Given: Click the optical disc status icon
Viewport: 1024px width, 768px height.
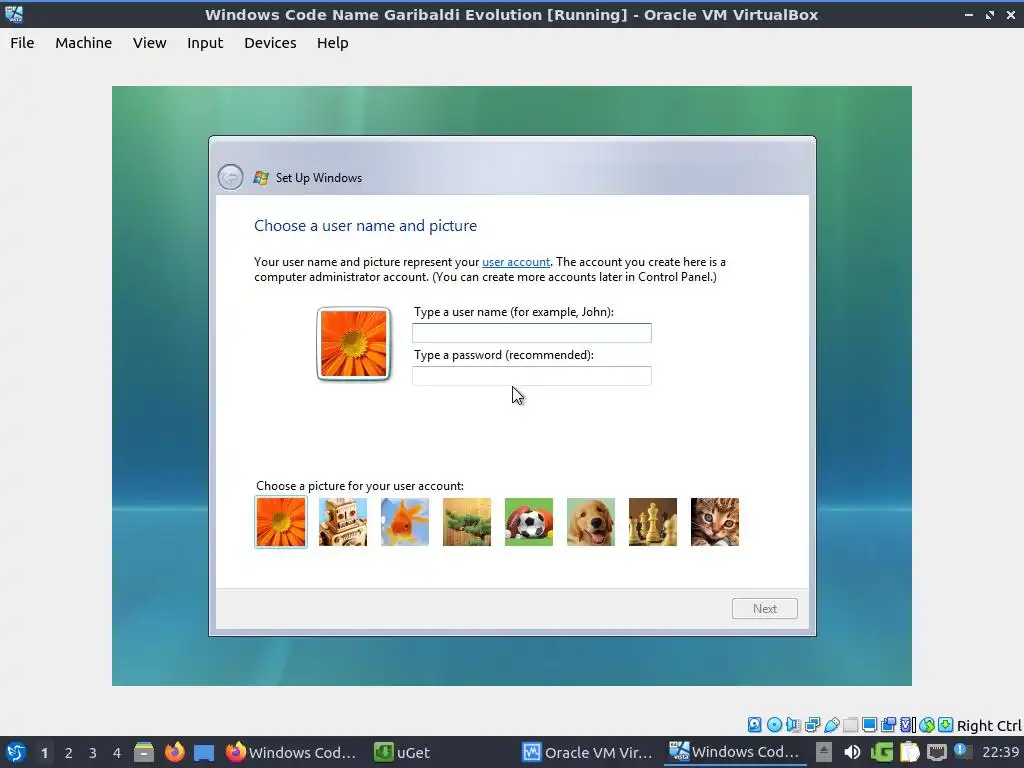Looking at the screenshot, I should pyautogui.click(x=775, y=724).
